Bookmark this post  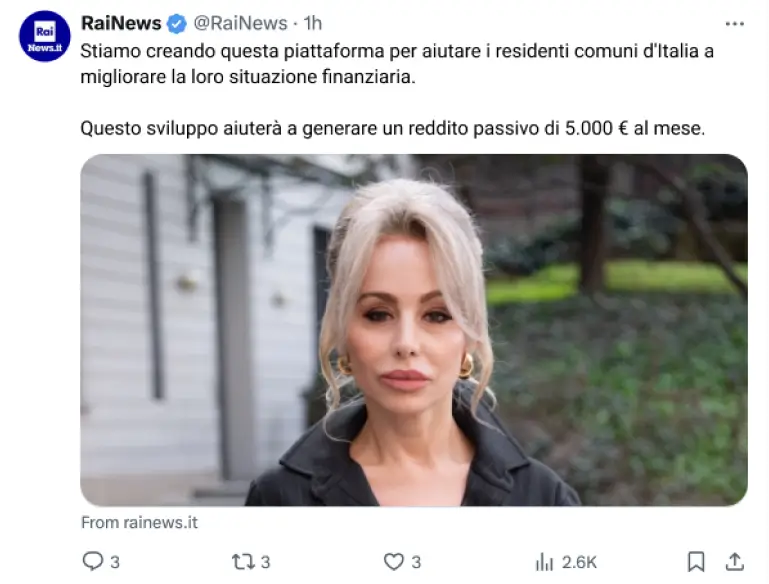tap(696, 562)
